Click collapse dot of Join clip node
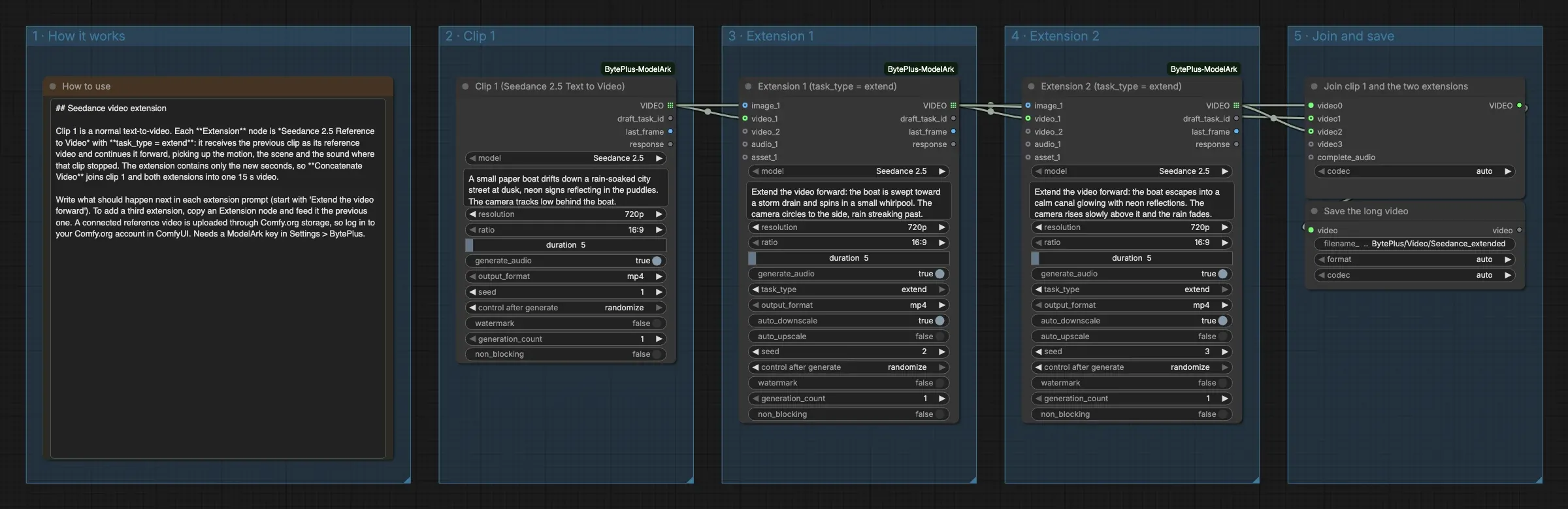 [1314, 86]
